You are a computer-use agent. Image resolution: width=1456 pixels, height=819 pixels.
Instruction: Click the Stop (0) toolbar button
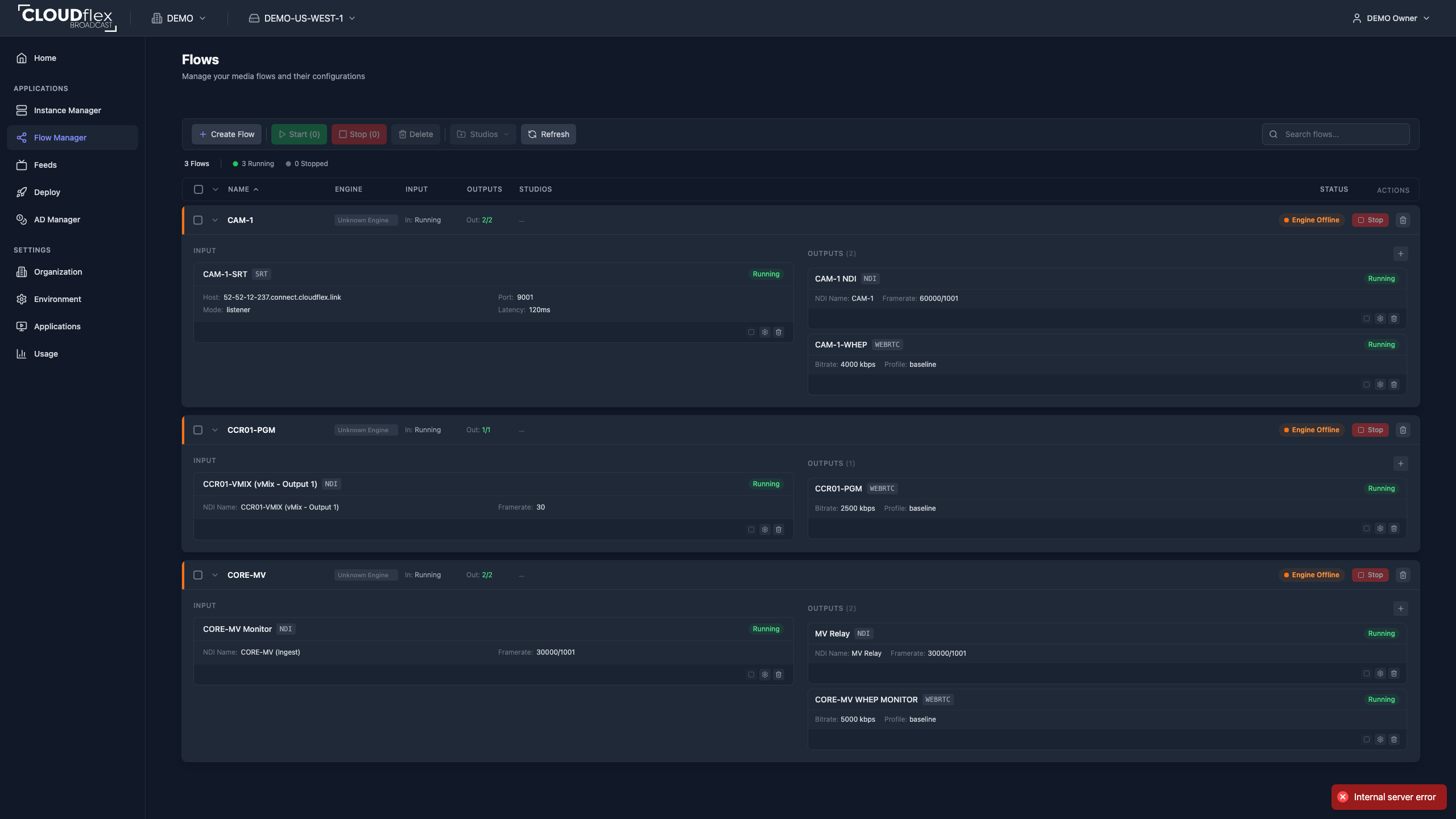(359, 134)
